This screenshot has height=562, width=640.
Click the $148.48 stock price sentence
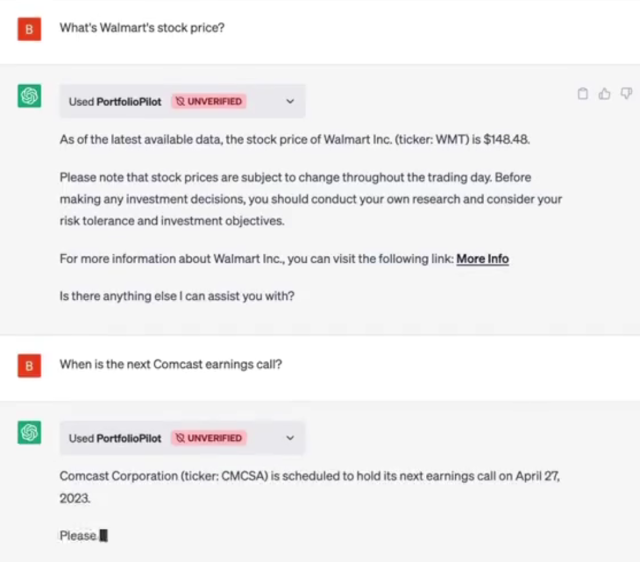tap(294, 140)
